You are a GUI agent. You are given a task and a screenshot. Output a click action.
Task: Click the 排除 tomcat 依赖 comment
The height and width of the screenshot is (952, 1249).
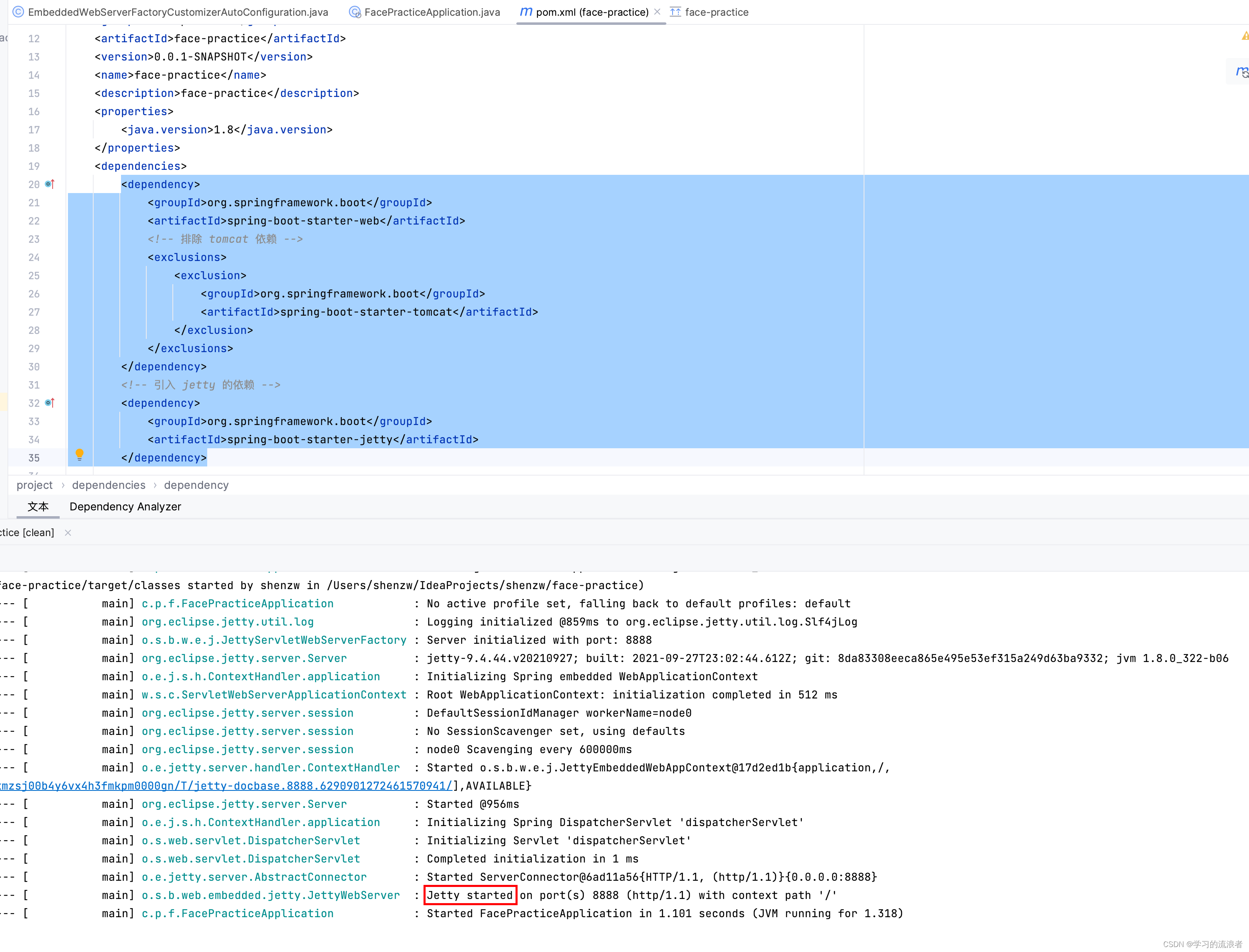(x=225, y=239)
